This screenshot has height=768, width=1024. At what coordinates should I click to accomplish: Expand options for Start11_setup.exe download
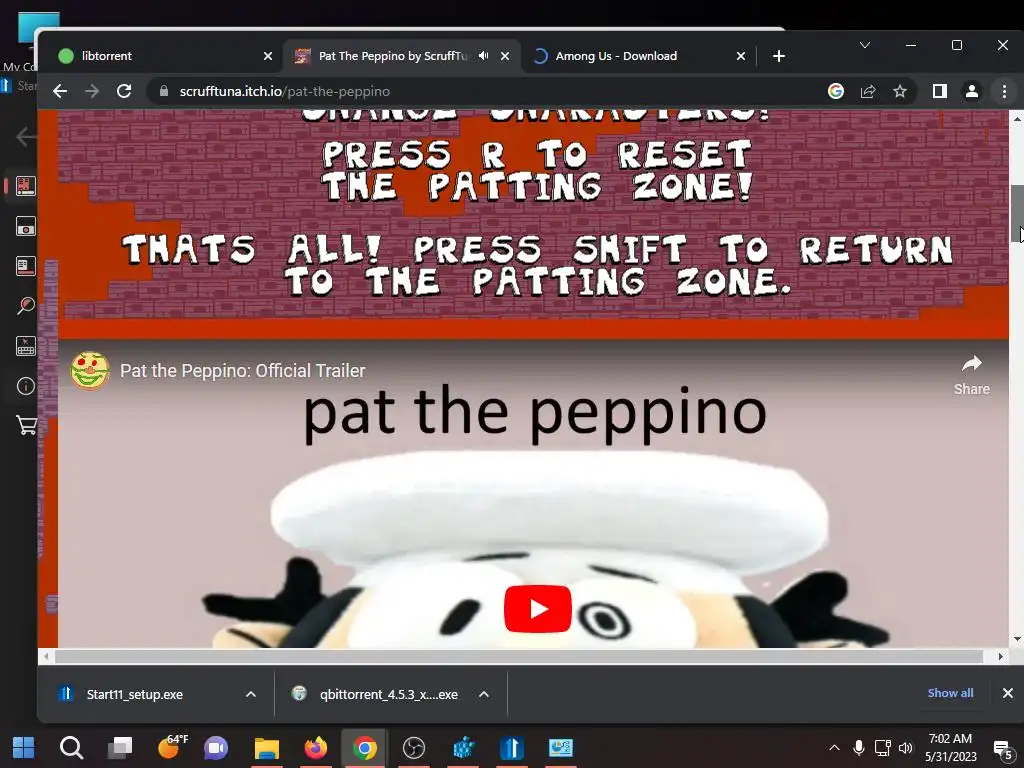pos(251,694)
